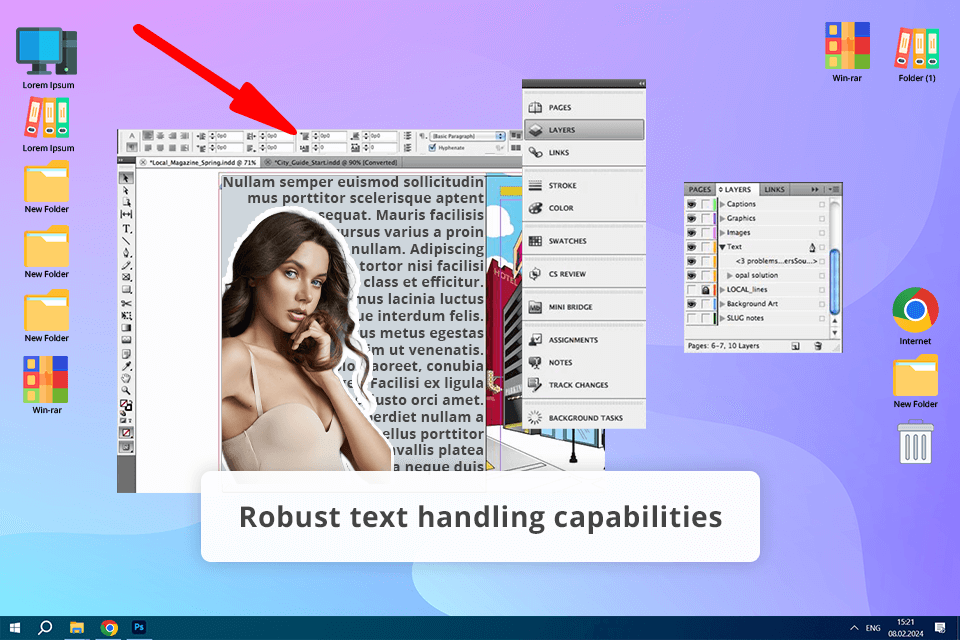Switch to City_Guide_Start.indd document tab

(x=332, y=162)
